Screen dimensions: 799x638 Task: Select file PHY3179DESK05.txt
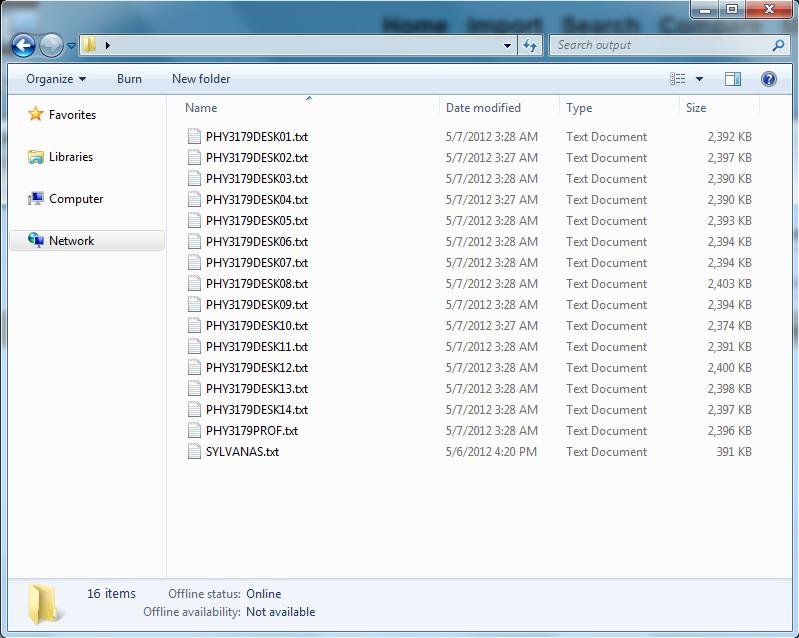[x=257, y=221]
